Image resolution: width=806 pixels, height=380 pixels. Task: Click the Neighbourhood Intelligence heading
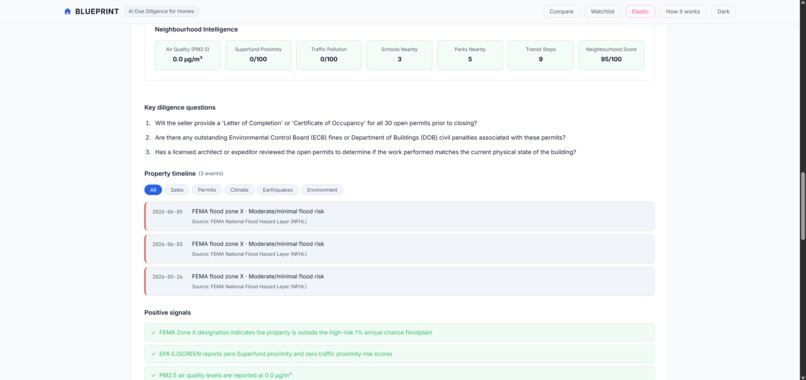pos(196,30)
